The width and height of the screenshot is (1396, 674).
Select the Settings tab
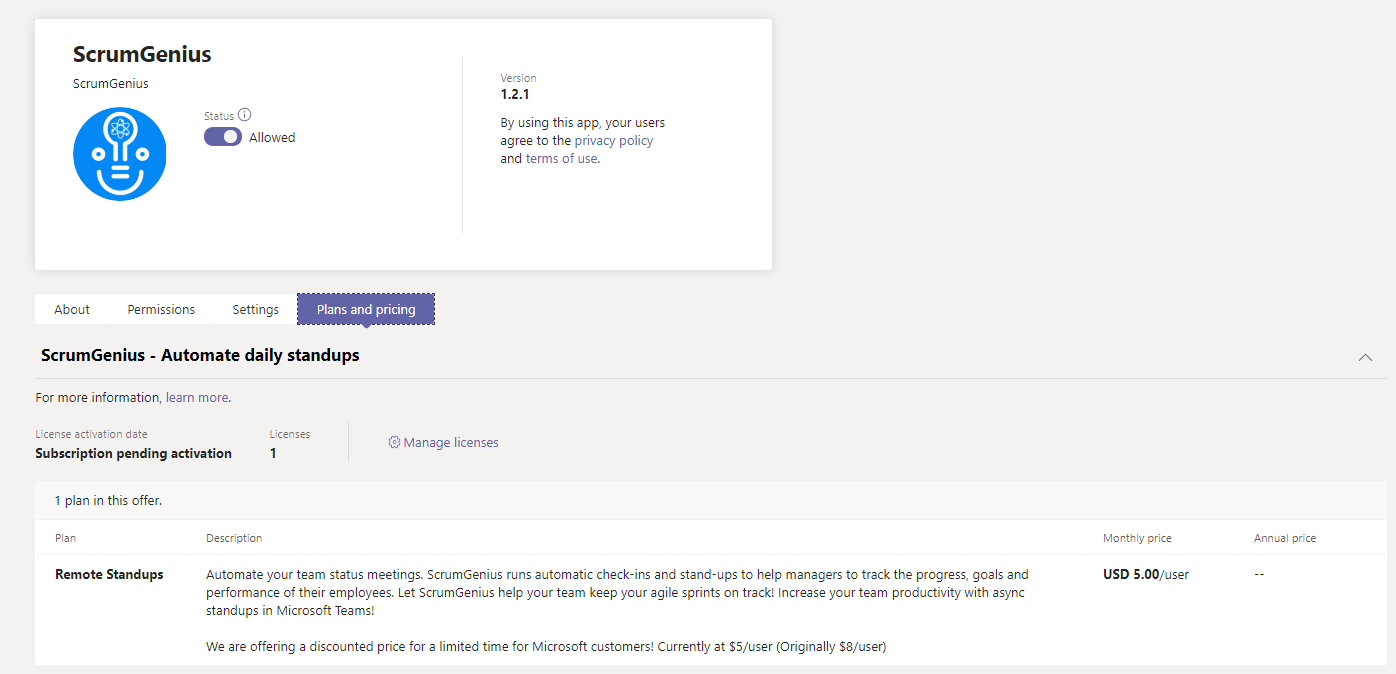pyautogui.click(x=255, y=309)
